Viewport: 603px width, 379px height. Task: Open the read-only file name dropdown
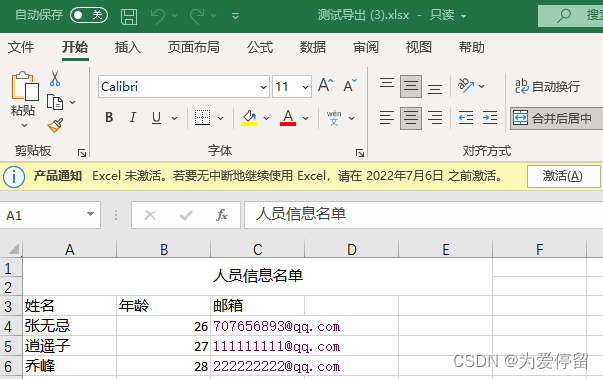point(463,16)
